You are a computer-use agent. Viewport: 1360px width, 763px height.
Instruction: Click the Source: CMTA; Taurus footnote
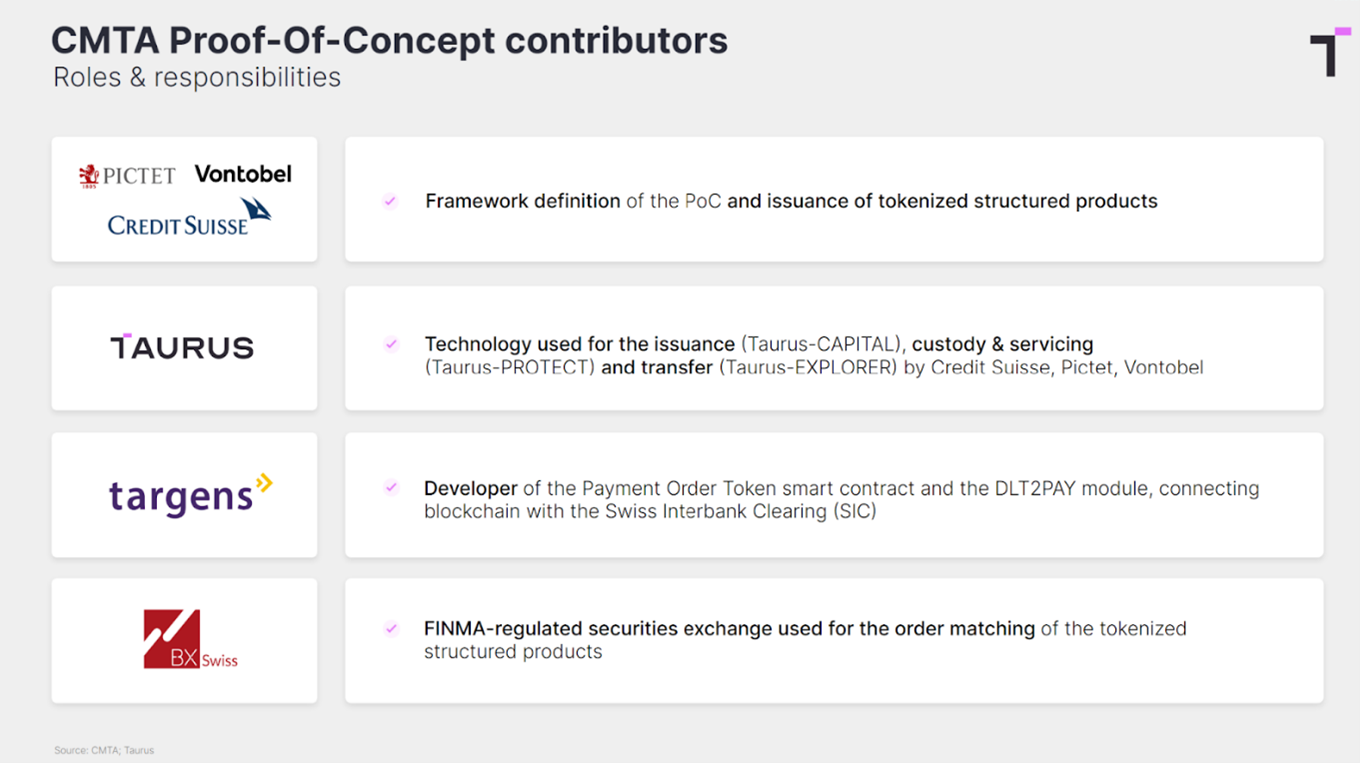tap(104, 750)
